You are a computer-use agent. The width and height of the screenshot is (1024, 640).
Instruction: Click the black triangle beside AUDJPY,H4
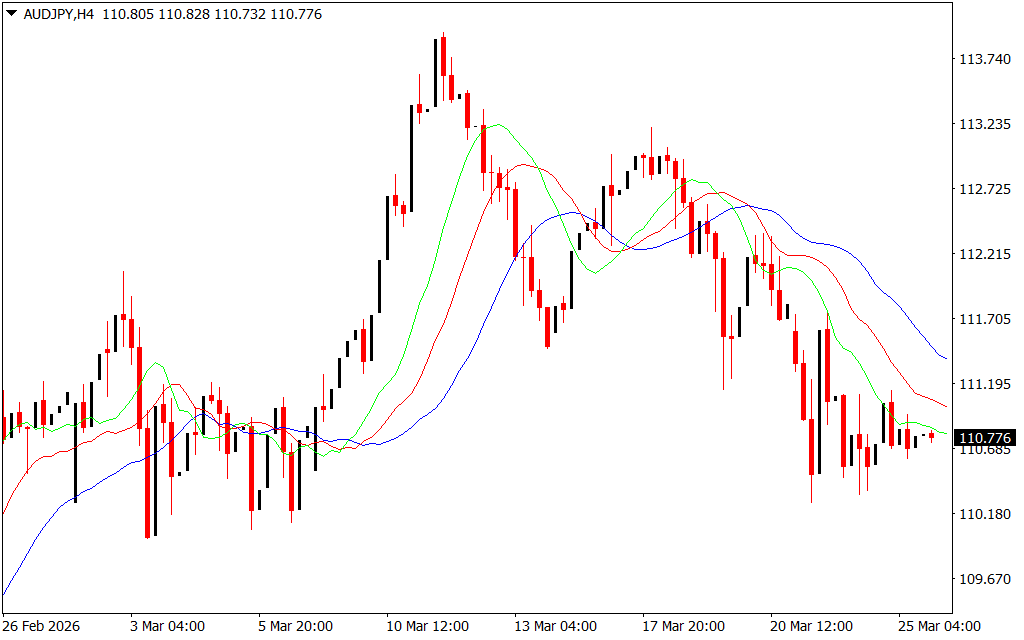[11, 15]
